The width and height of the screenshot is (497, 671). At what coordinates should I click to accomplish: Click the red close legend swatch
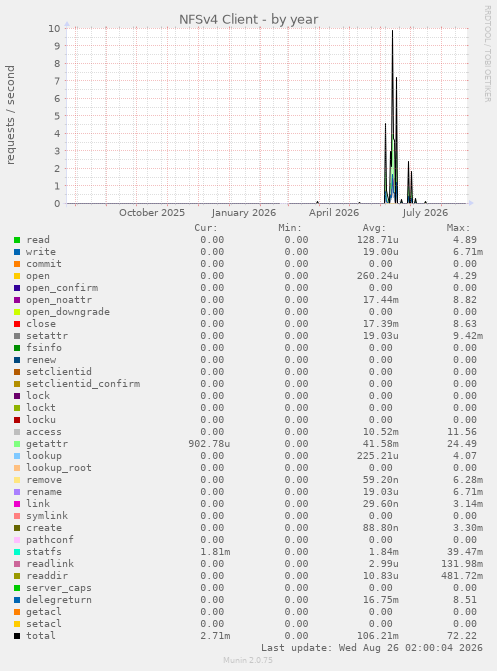(17, 324)
